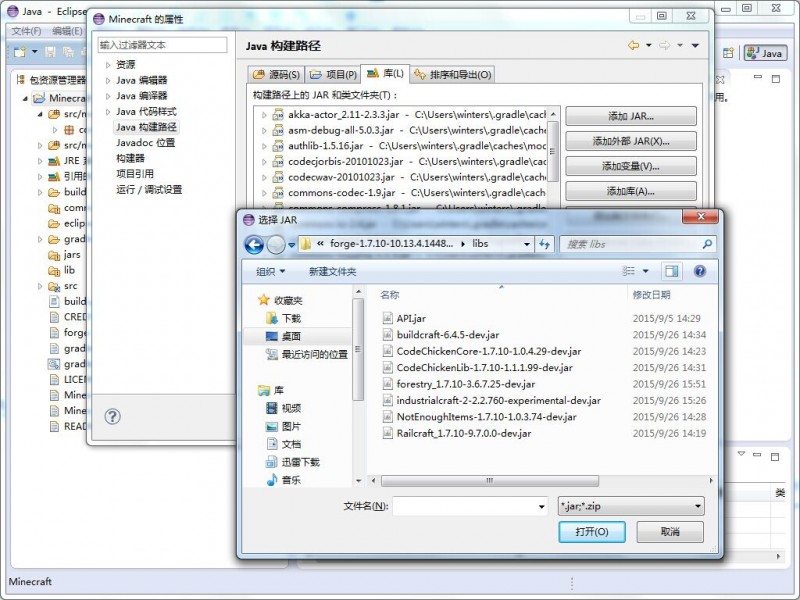Click the 添加变量(V)... button
Image resolution: width=800 pixels, height=600 pixels.
point(631,166)
